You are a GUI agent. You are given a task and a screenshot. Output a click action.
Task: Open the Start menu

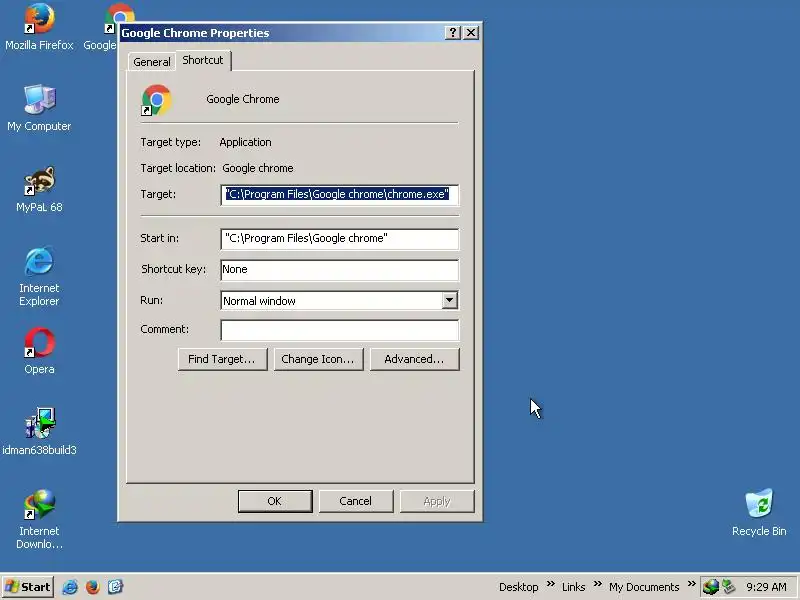pyautogui.click(x=28, y=587)
